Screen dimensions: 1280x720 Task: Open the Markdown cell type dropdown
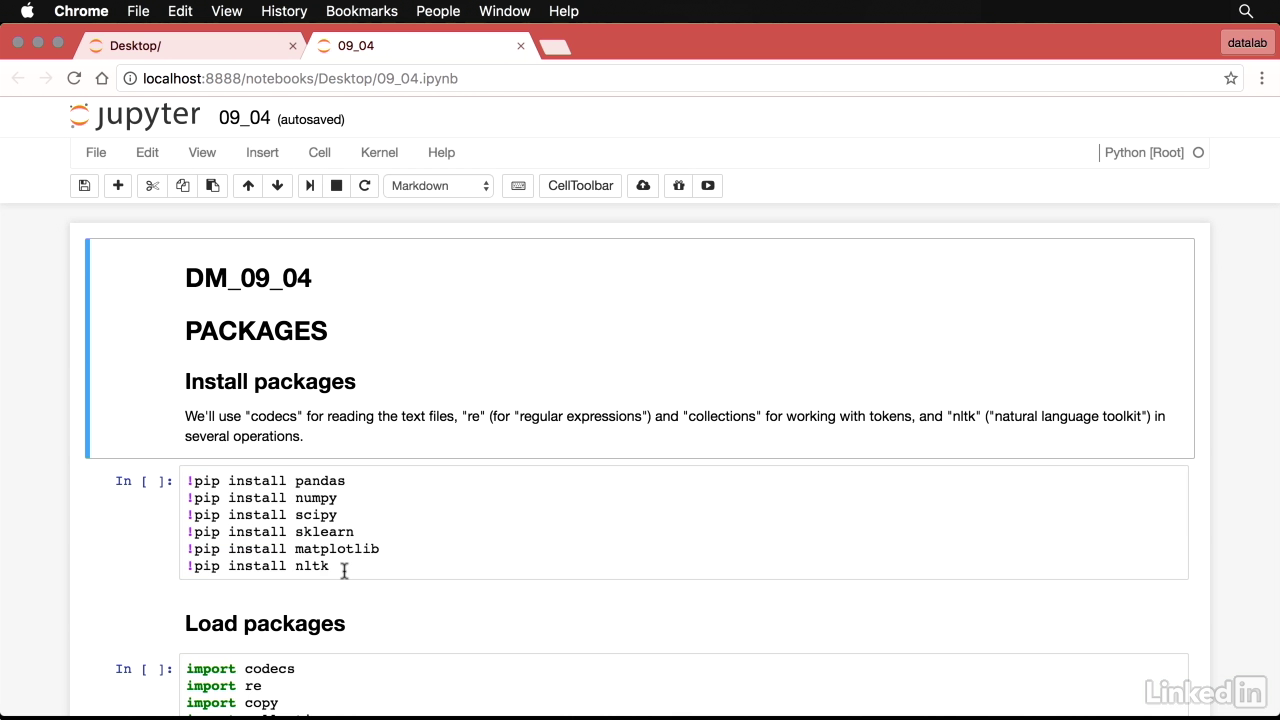(439, 186)
